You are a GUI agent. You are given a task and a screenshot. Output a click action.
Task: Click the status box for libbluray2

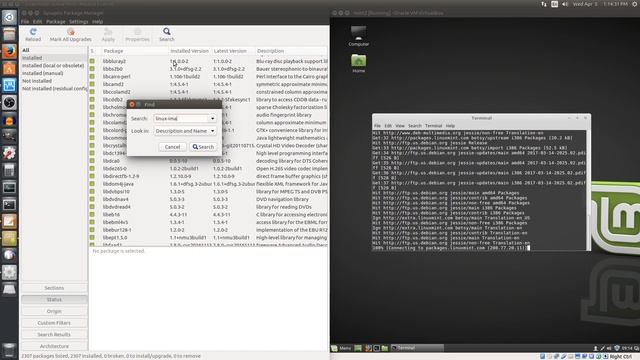coord(92,61)
